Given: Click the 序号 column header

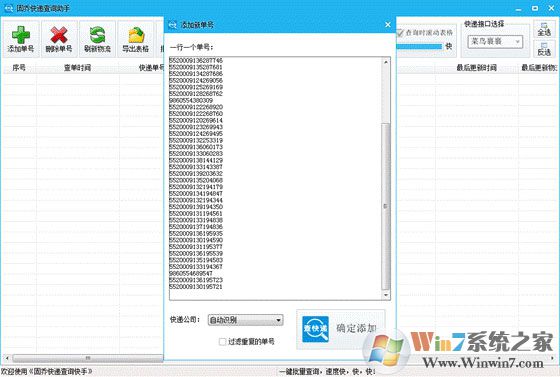Looking at the screenshot, I should (19, 67).
